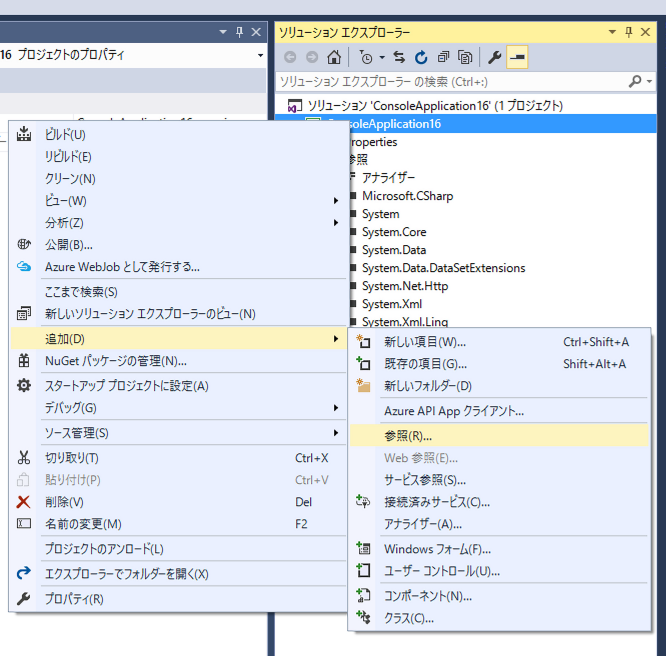
Task: Click the Collapse All icon in toolbar
Action: click(443, 57)
